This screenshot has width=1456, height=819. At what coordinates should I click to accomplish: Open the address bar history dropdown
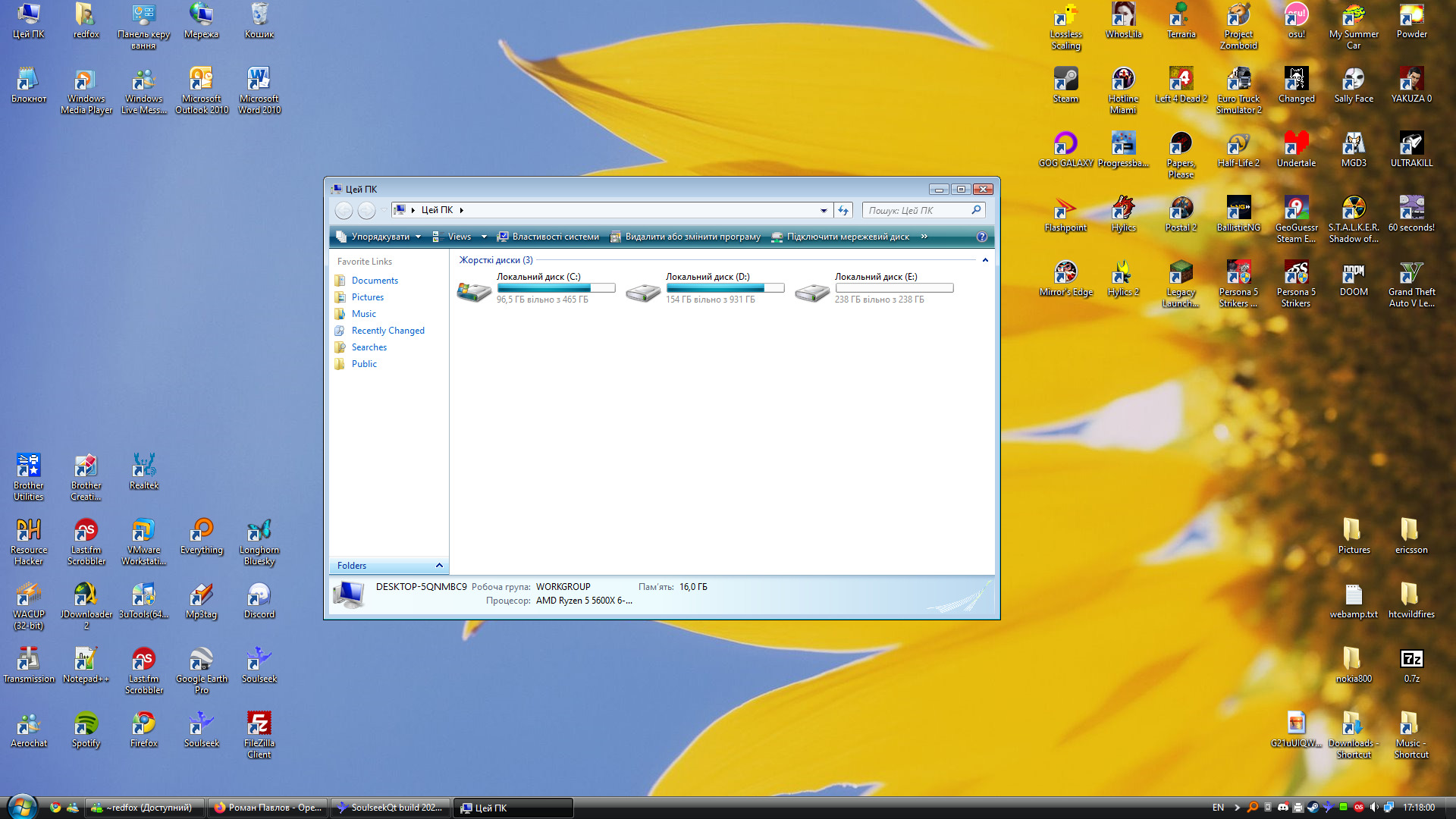click(824, 211)
